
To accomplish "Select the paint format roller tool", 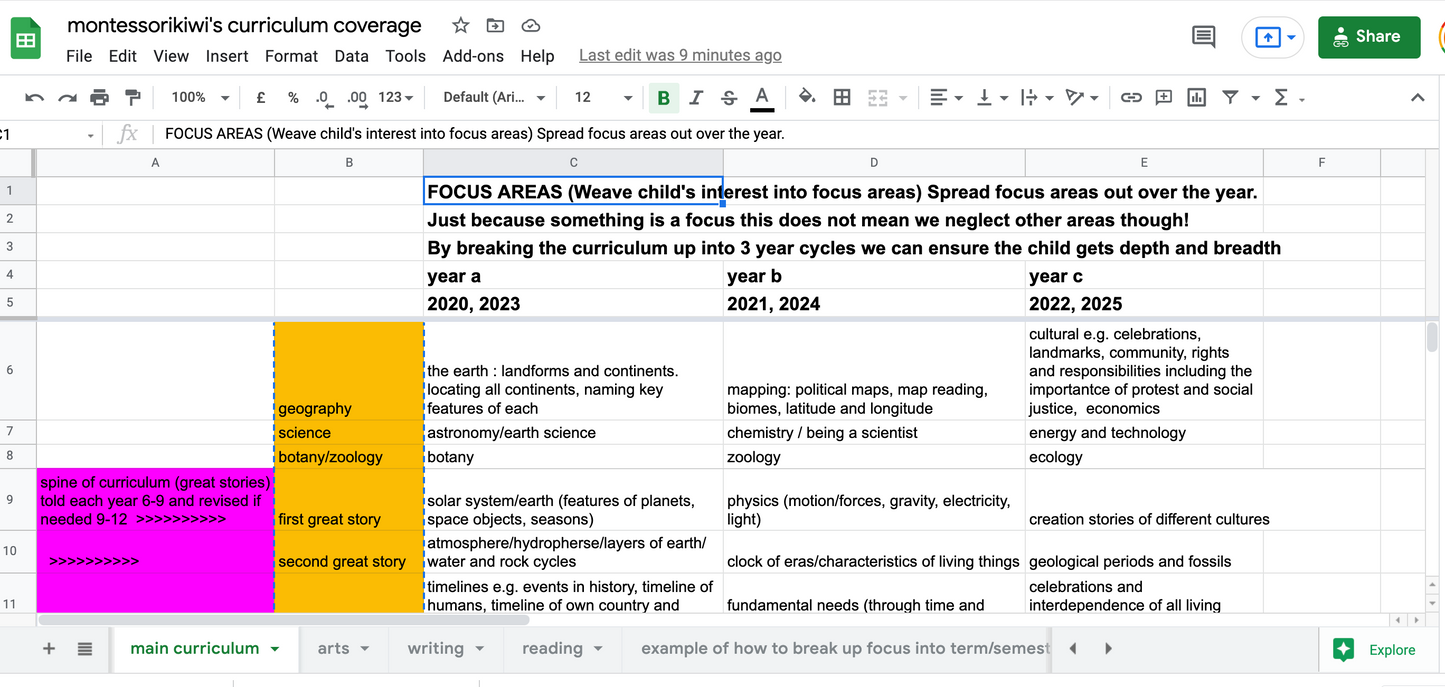I will [x=132, y=97].
